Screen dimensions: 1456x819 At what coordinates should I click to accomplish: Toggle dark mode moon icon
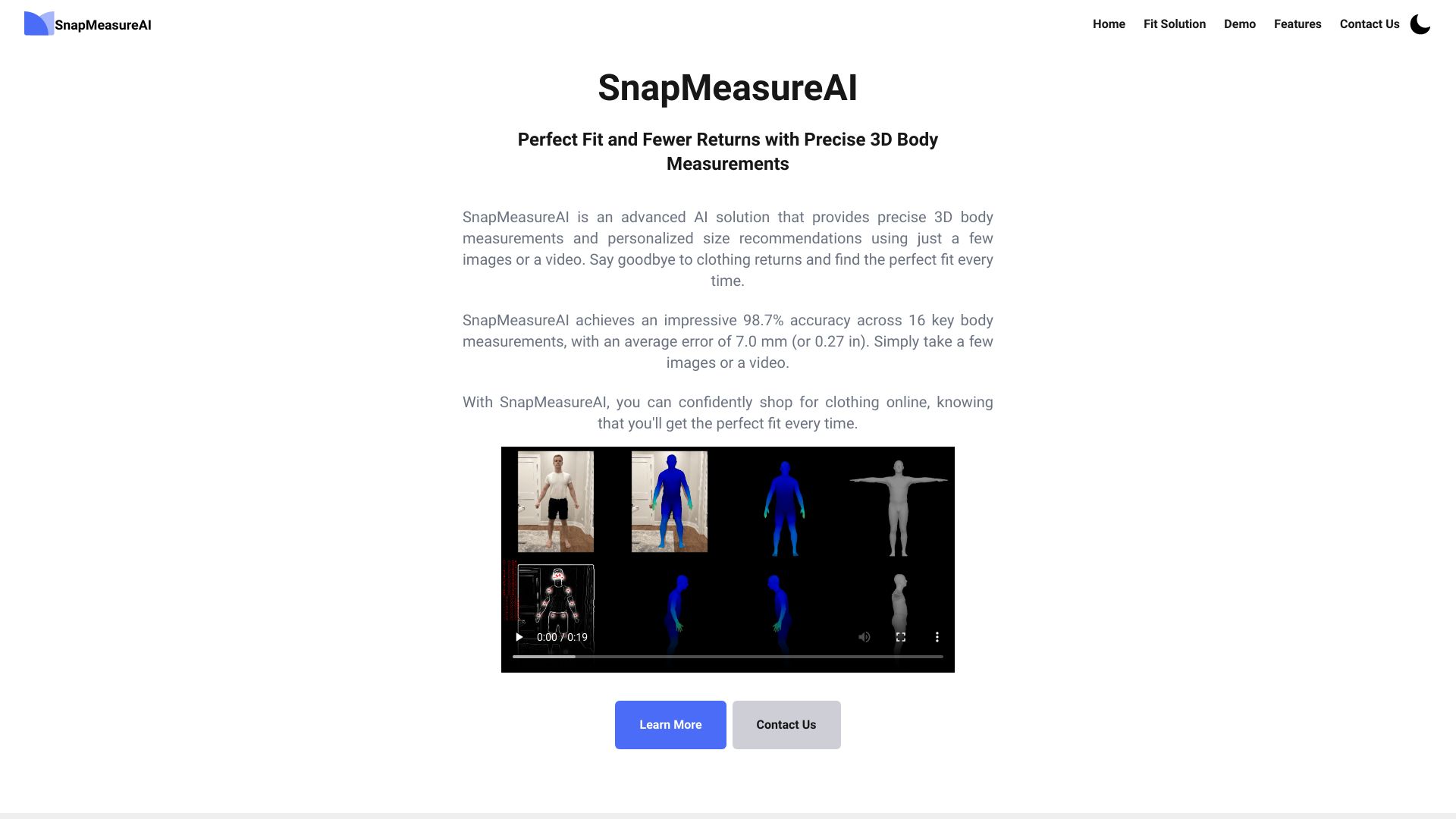1421,24
